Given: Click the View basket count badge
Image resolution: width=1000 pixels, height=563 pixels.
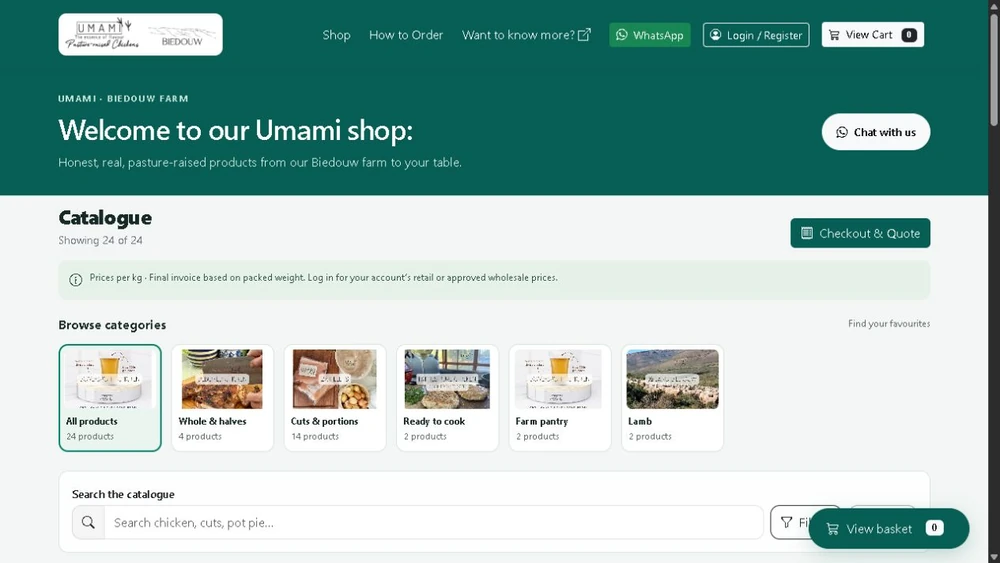Looking at the screenshot, I should pyautogui.click(x=934, y=528).
